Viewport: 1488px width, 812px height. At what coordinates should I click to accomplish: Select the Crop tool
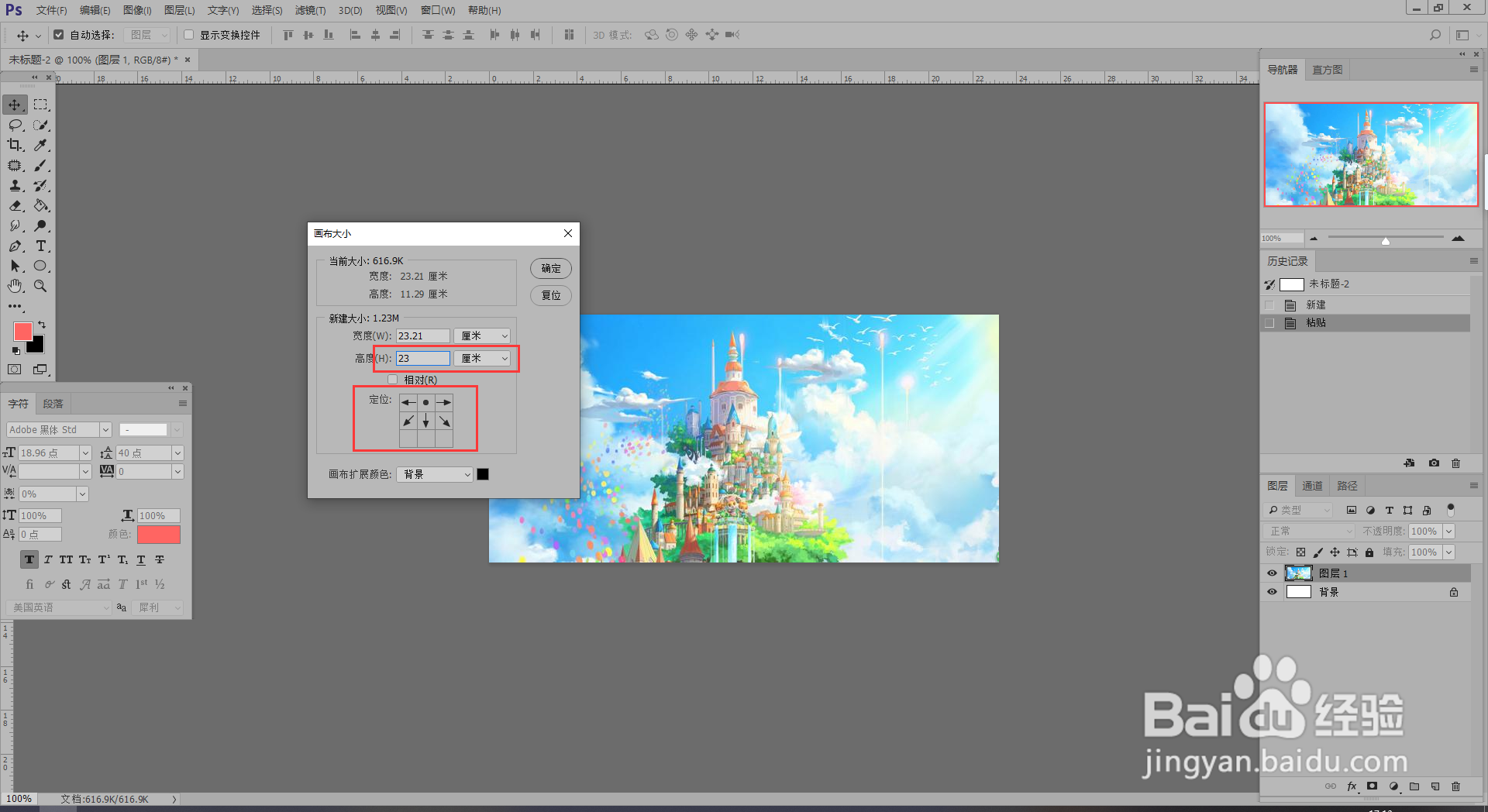coord(15,145)
